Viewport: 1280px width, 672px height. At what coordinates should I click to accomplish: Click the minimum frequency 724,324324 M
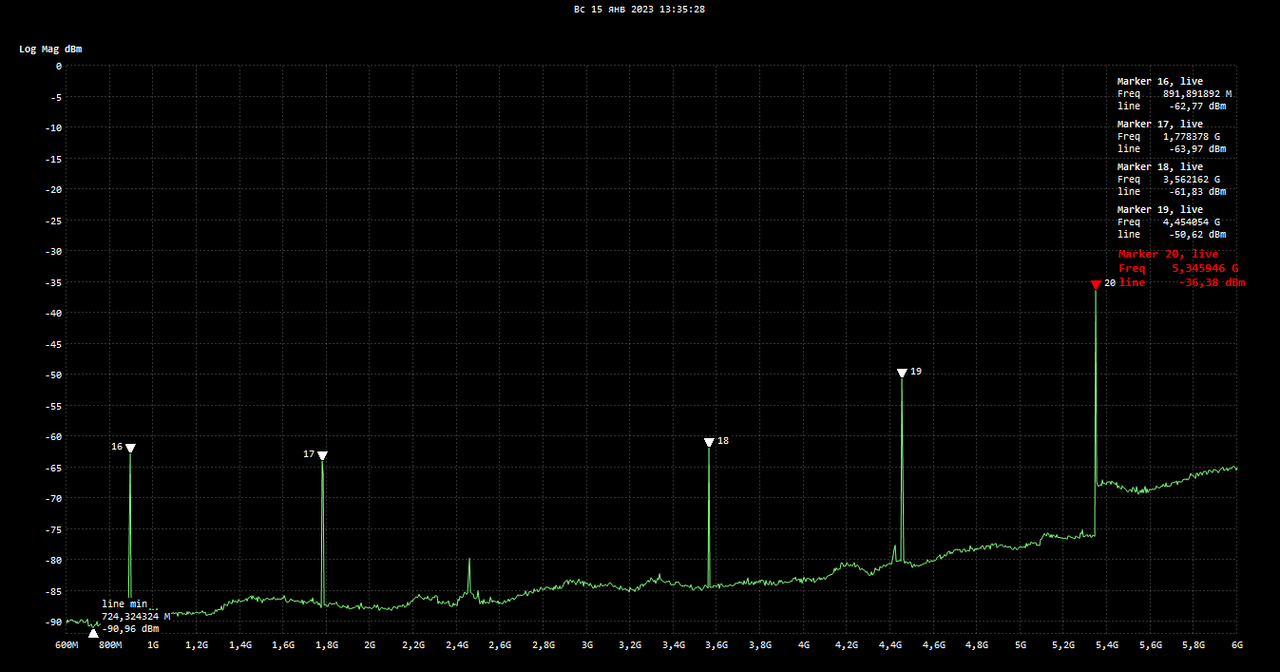[x=136, y=617]
